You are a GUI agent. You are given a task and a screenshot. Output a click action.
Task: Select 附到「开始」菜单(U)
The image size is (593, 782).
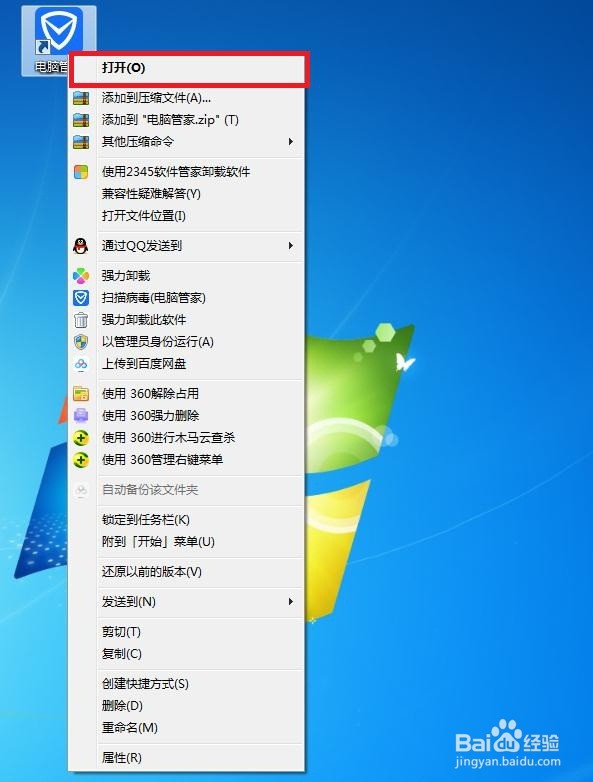187,542
